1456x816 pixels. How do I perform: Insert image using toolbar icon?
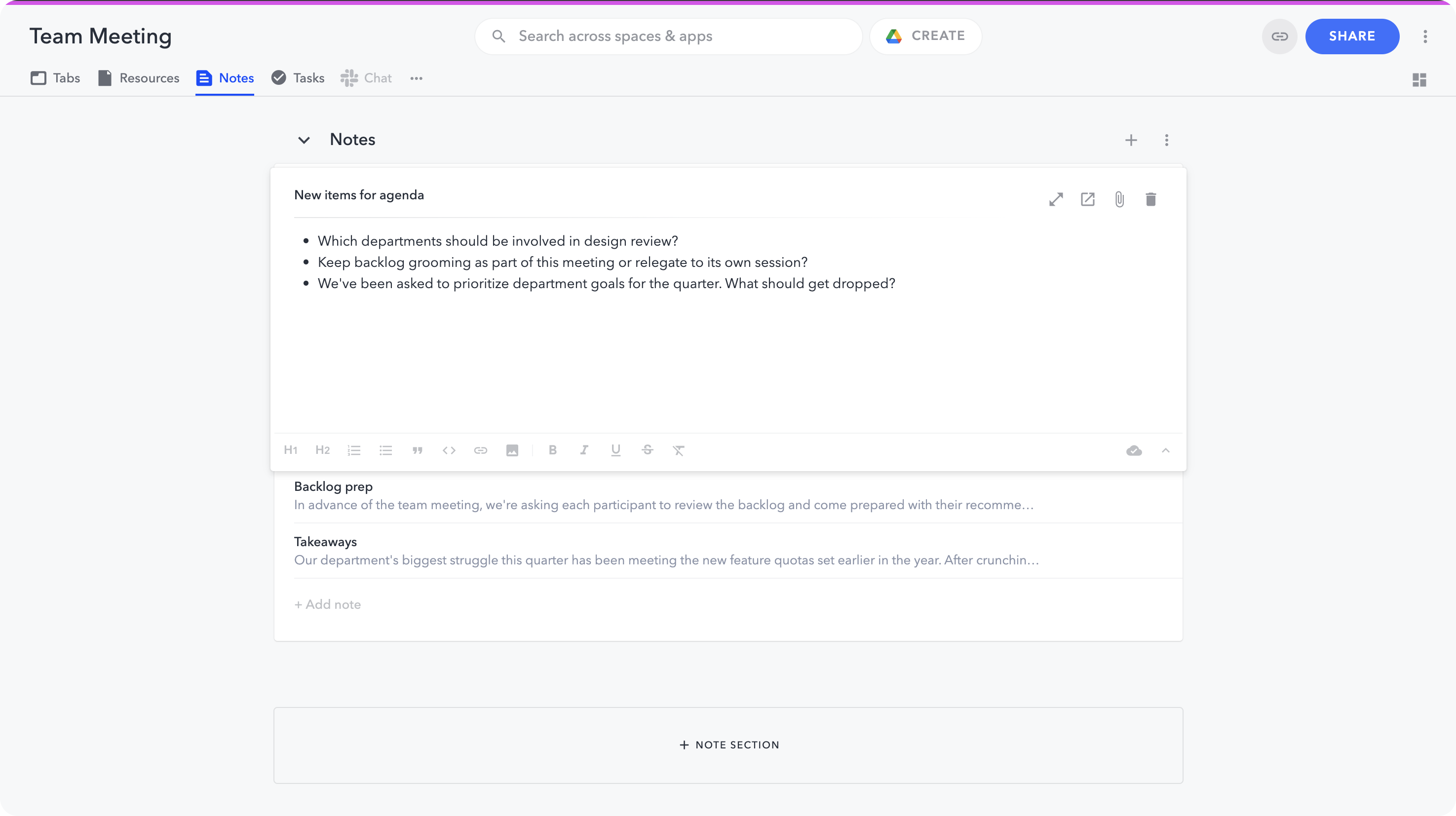coord(512,450)
